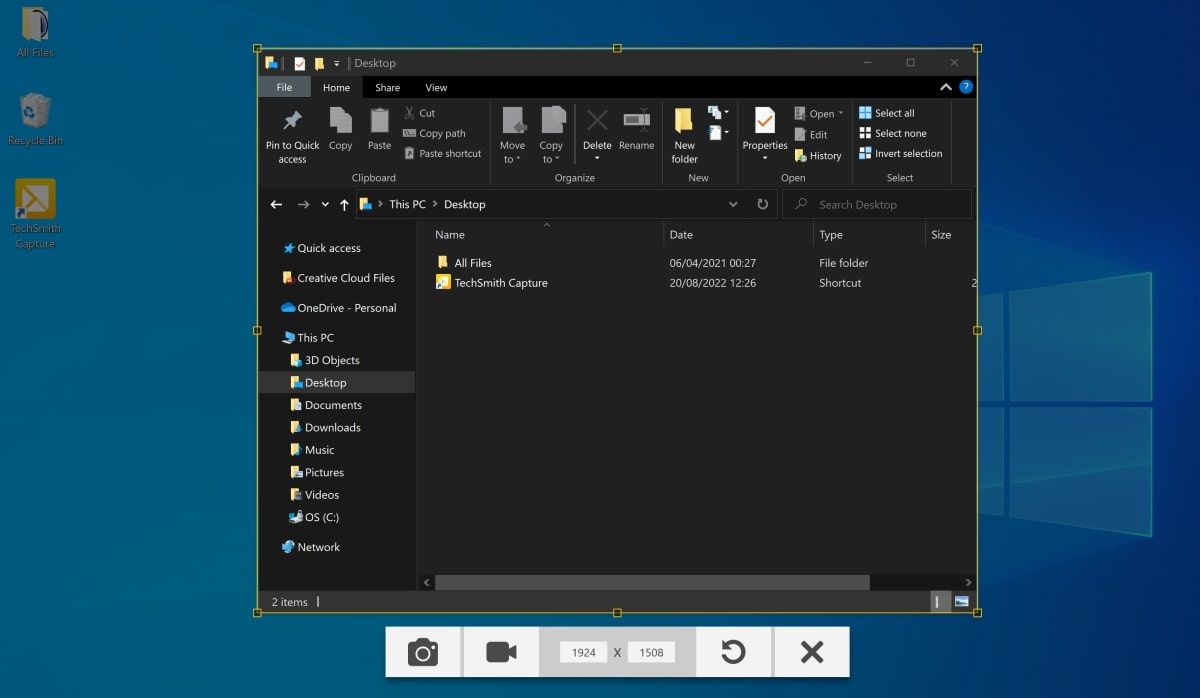Capture a screenshot with the camera icon
The height and width of the screenshot is (698, 1200).
point(423,651)
